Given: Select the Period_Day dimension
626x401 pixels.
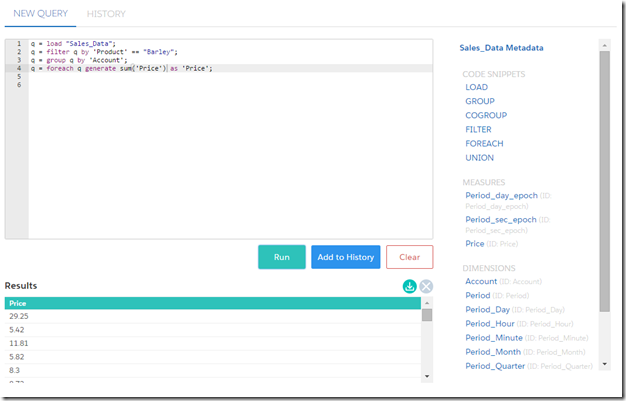Looking at the screenshot, I should (x=487, y=310).
